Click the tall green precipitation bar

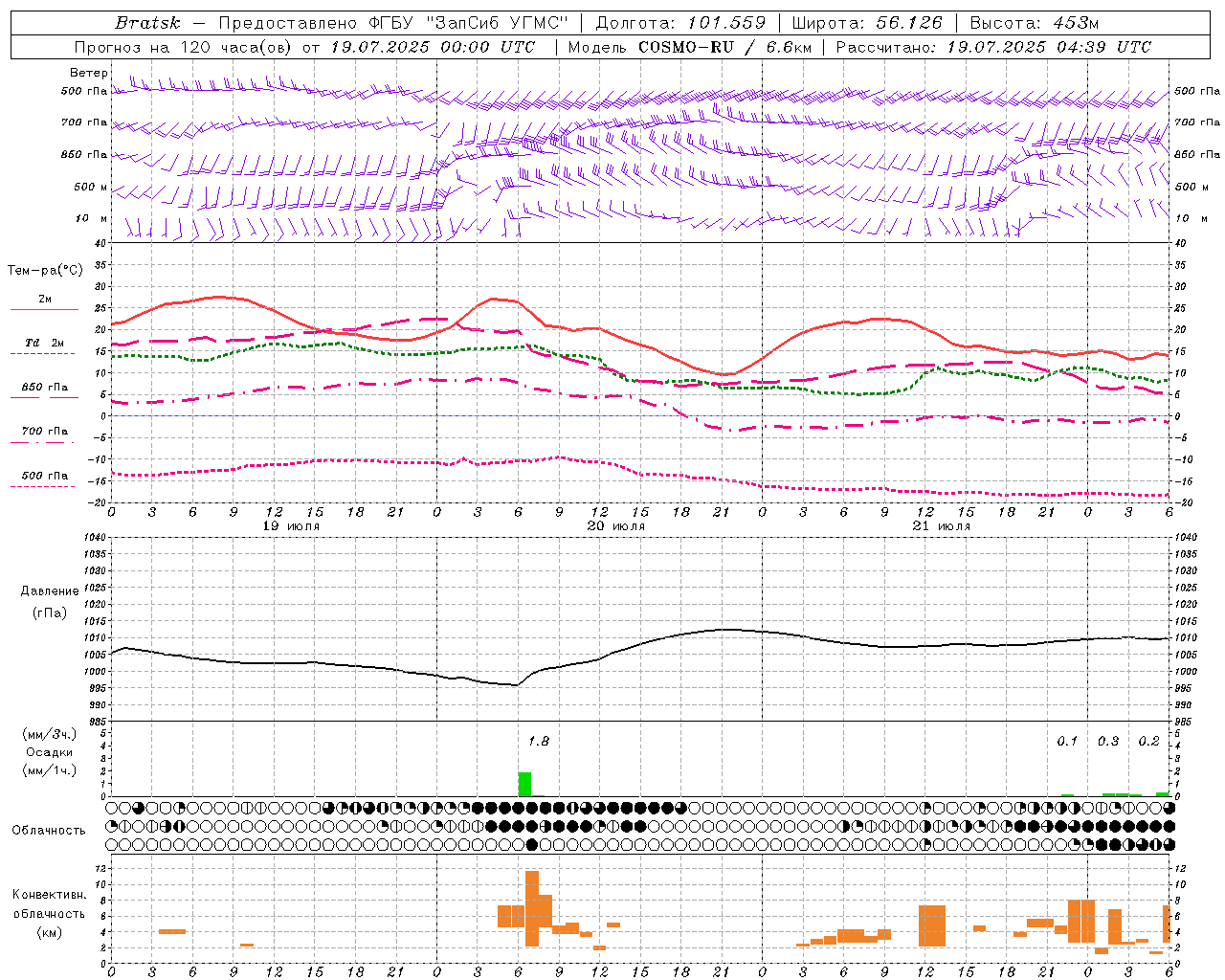point(524,784)
